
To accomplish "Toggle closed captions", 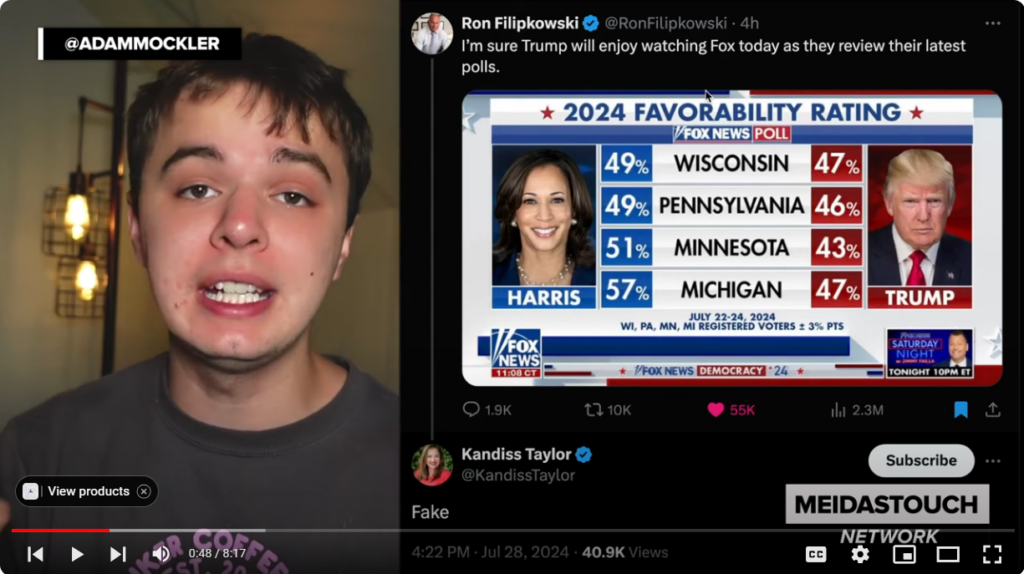I will (x=816, y=554).
